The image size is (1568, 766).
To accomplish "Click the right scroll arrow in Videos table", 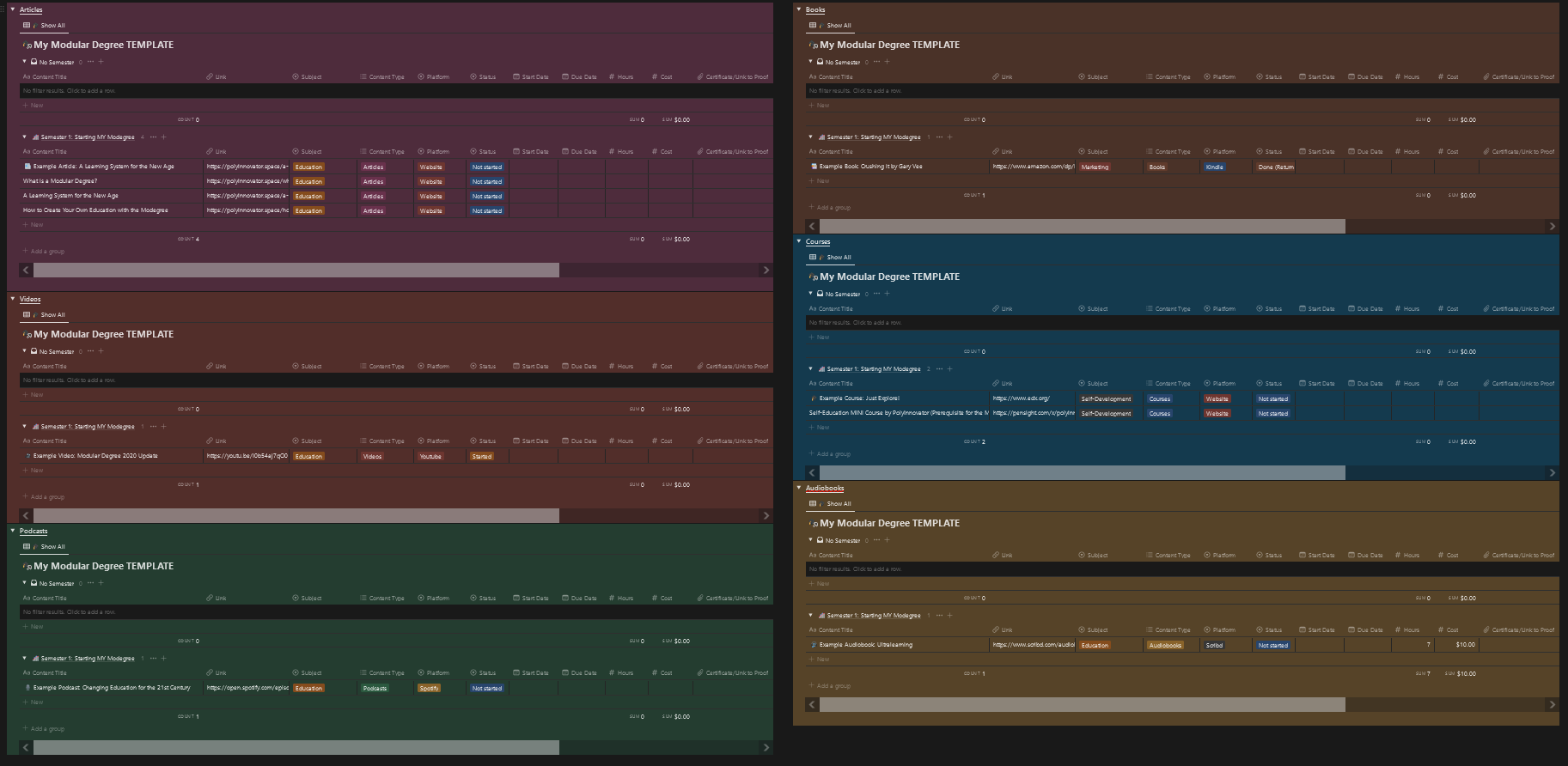I will pyautogui.click(x=766, y=516).
